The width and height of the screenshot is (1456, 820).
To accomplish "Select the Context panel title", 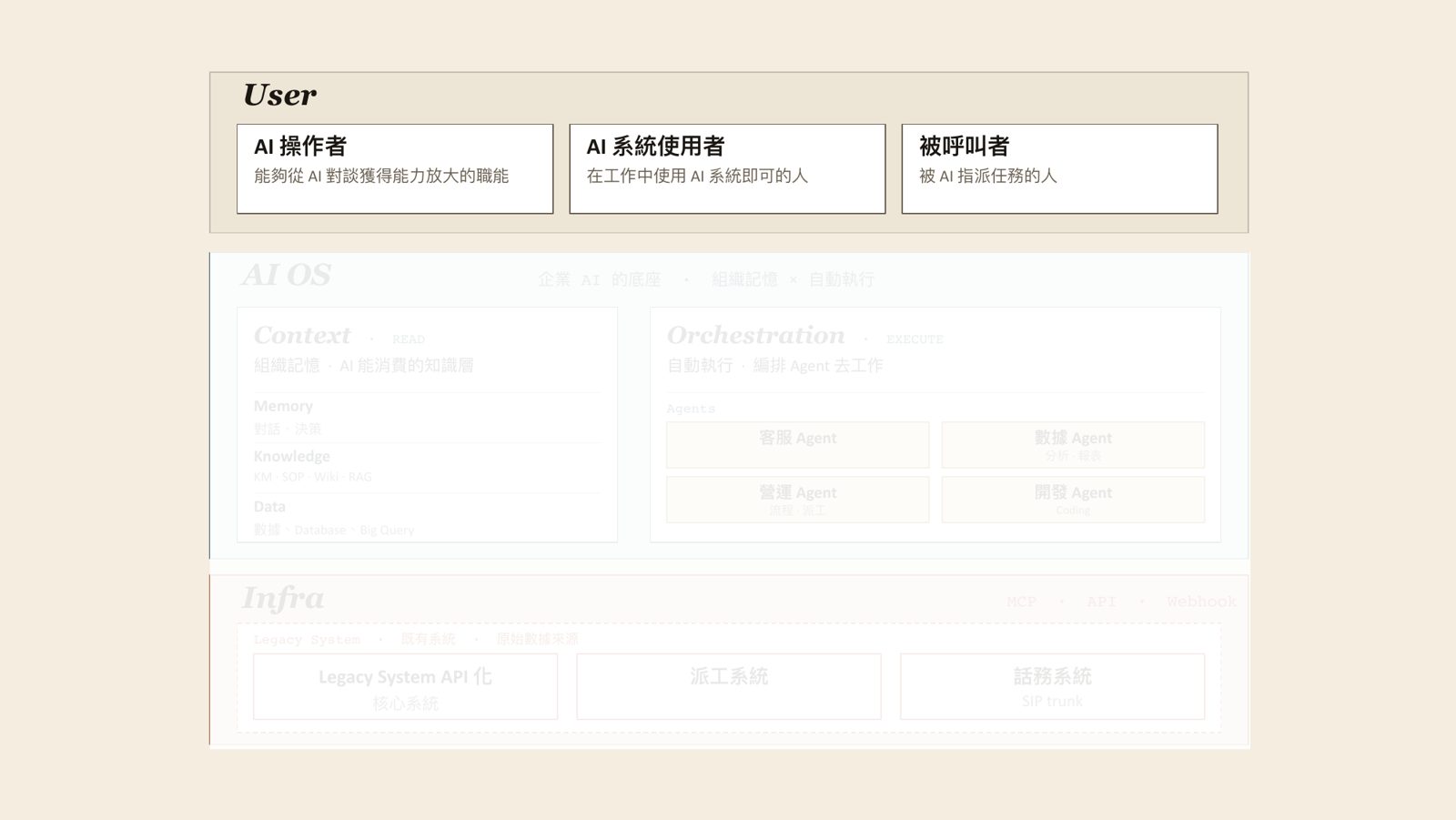I will coord(302,335).
